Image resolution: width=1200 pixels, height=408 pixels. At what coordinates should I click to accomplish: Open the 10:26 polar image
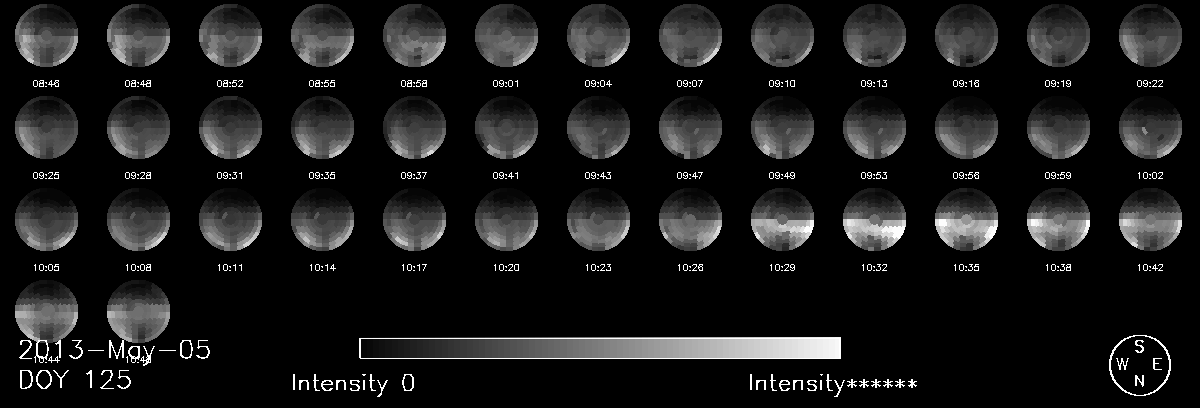click(x=691, y=220)
